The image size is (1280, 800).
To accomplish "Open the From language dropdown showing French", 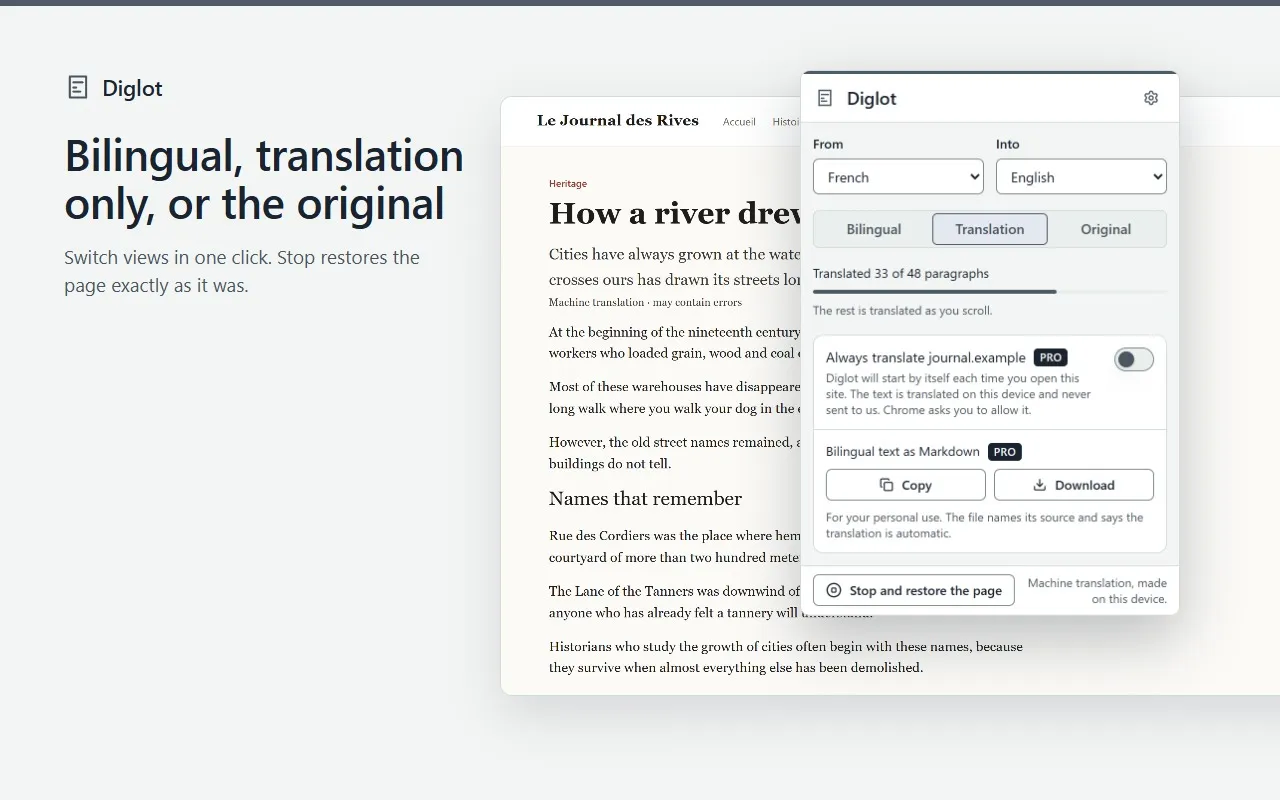I will 898,177.
